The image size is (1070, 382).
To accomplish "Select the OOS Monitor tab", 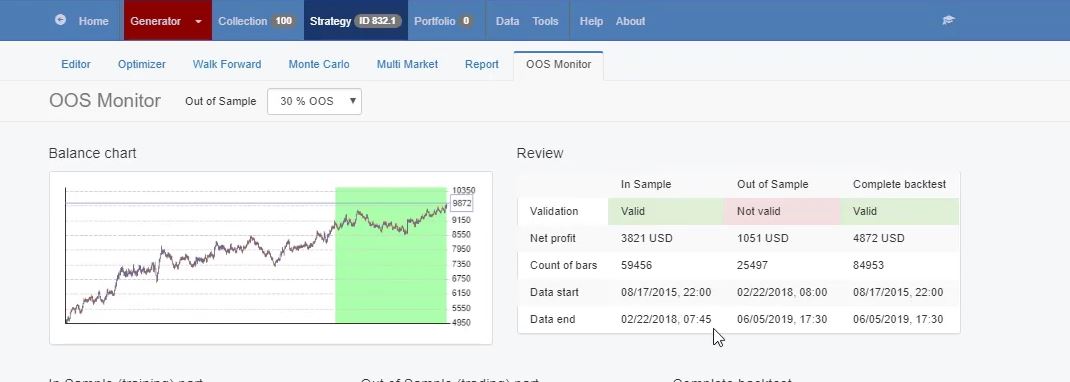I will click(558, 64).
